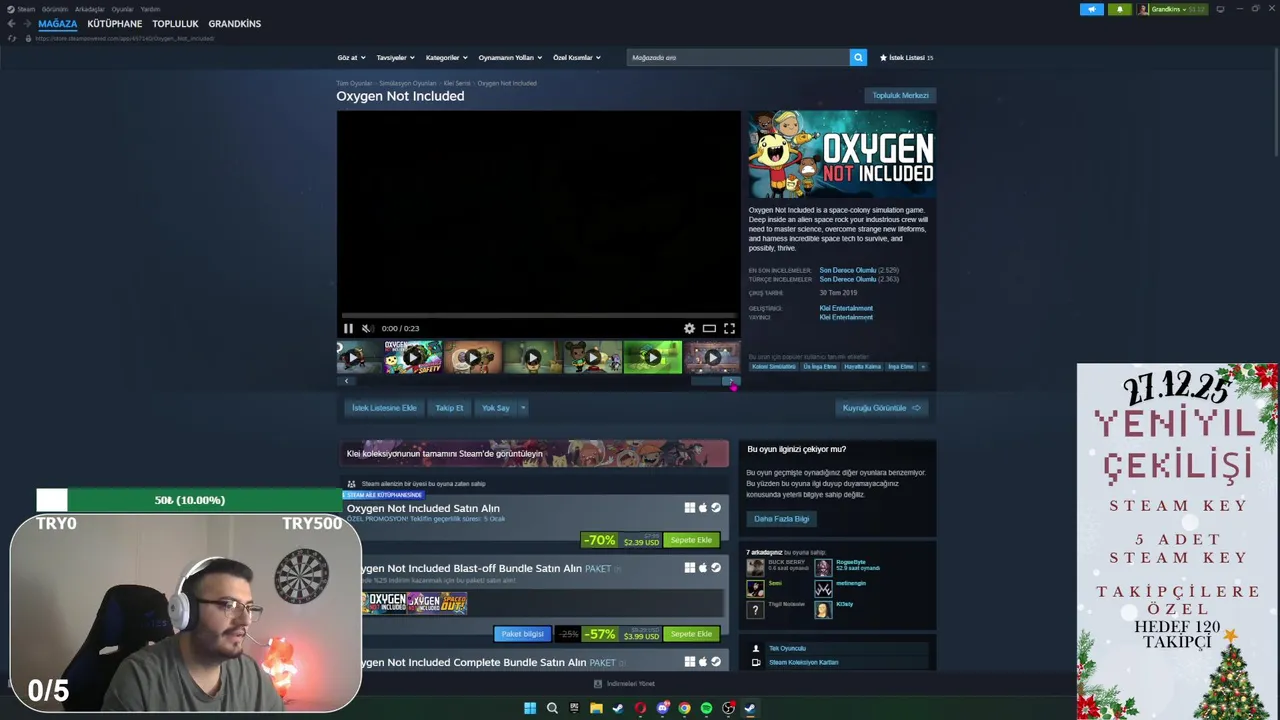Expand the Kategoriler menu

click(x=446, y=57)
